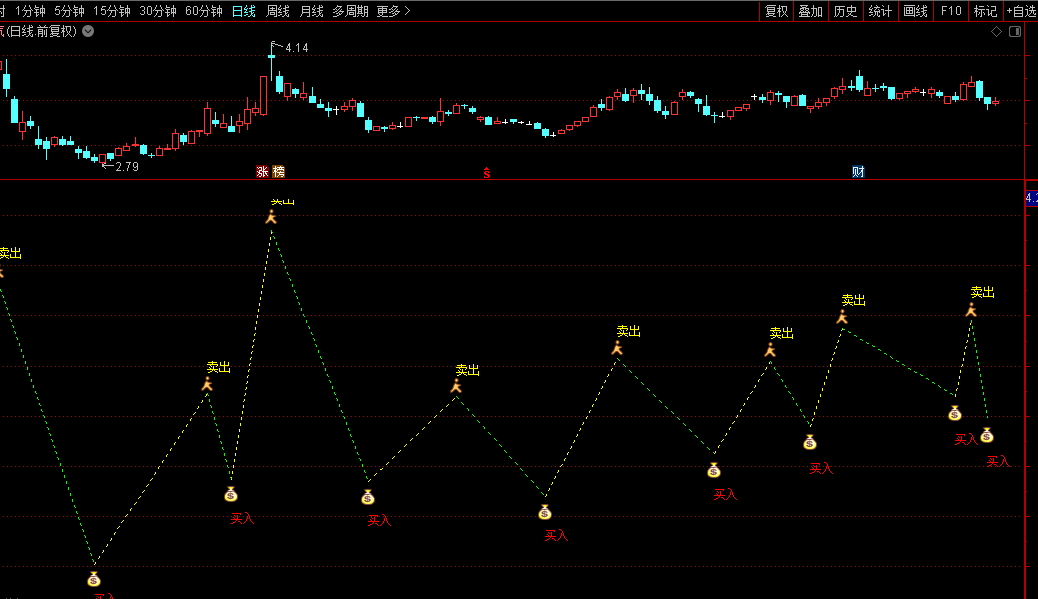This screenshot has height=599, width=1038.
Task: Toggle the side panel layout icon
Action: (x=1015, y=32)
